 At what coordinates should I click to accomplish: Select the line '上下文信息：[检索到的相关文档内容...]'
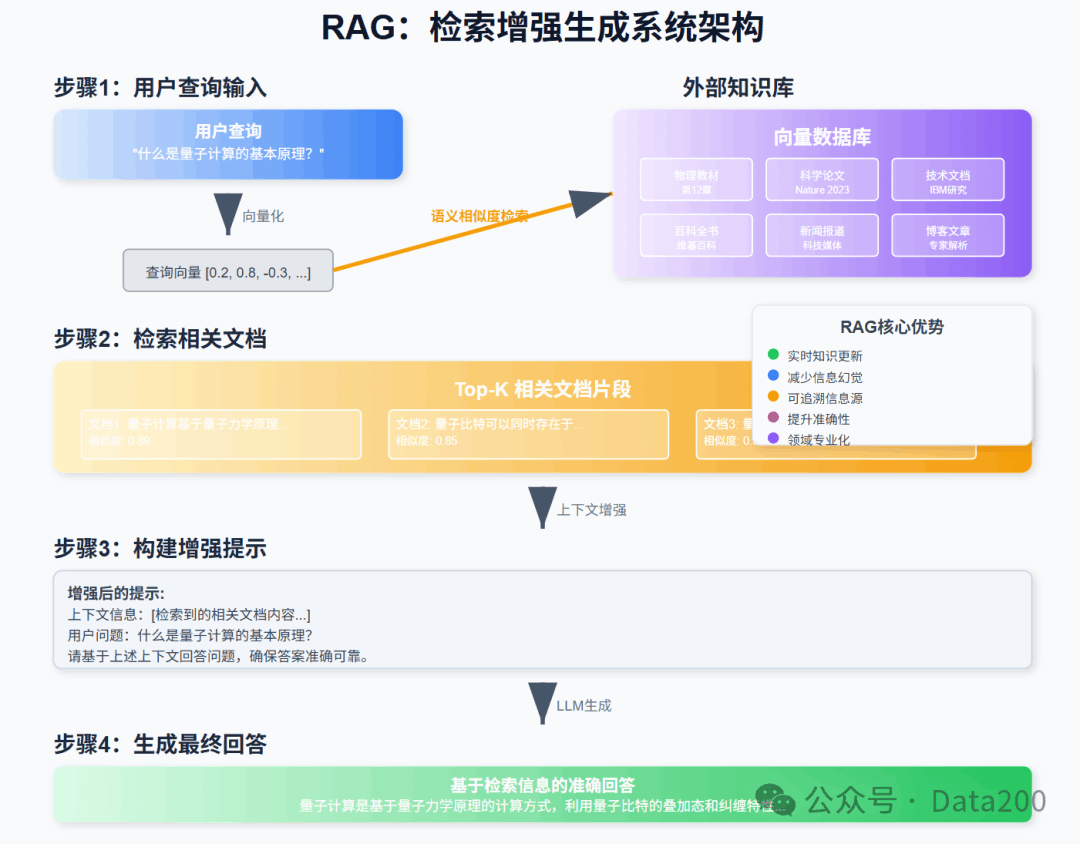189,615
